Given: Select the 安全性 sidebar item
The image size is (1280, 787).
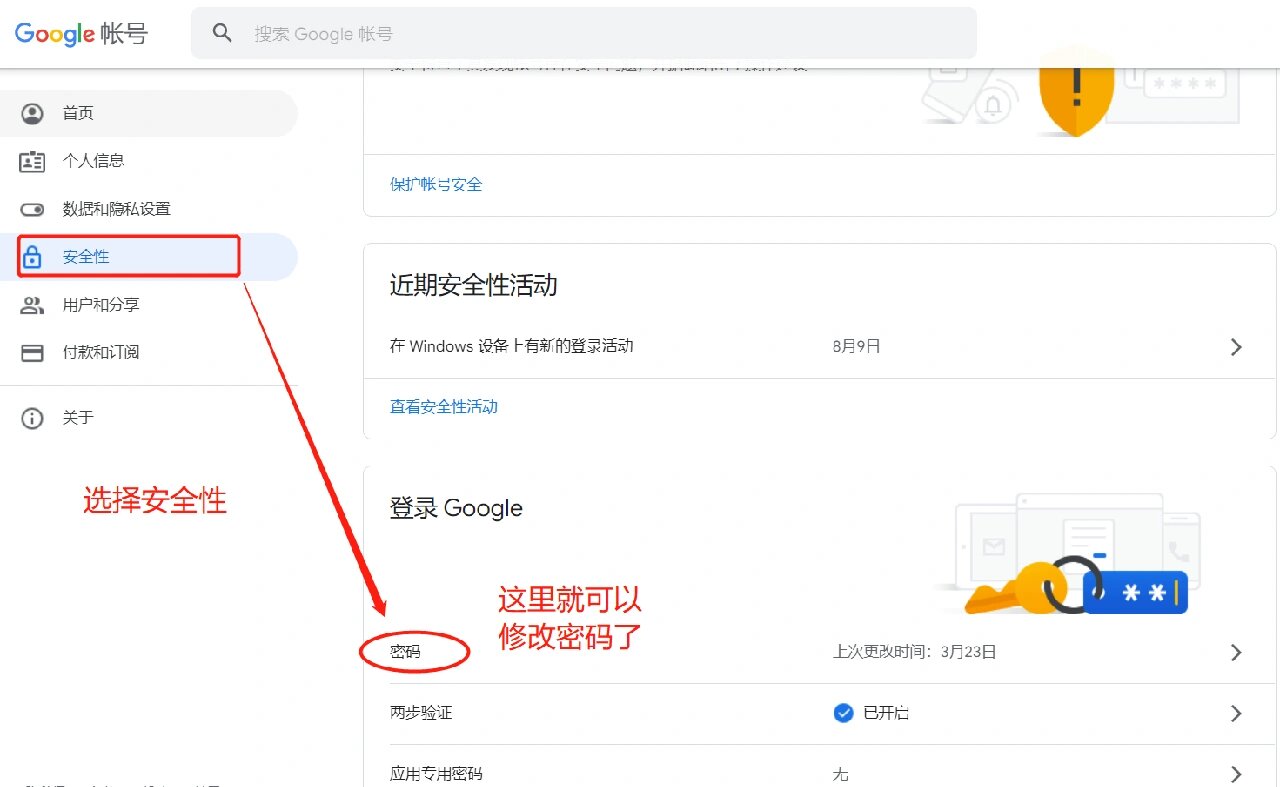Looking at the screenshot, I should 149,257.
